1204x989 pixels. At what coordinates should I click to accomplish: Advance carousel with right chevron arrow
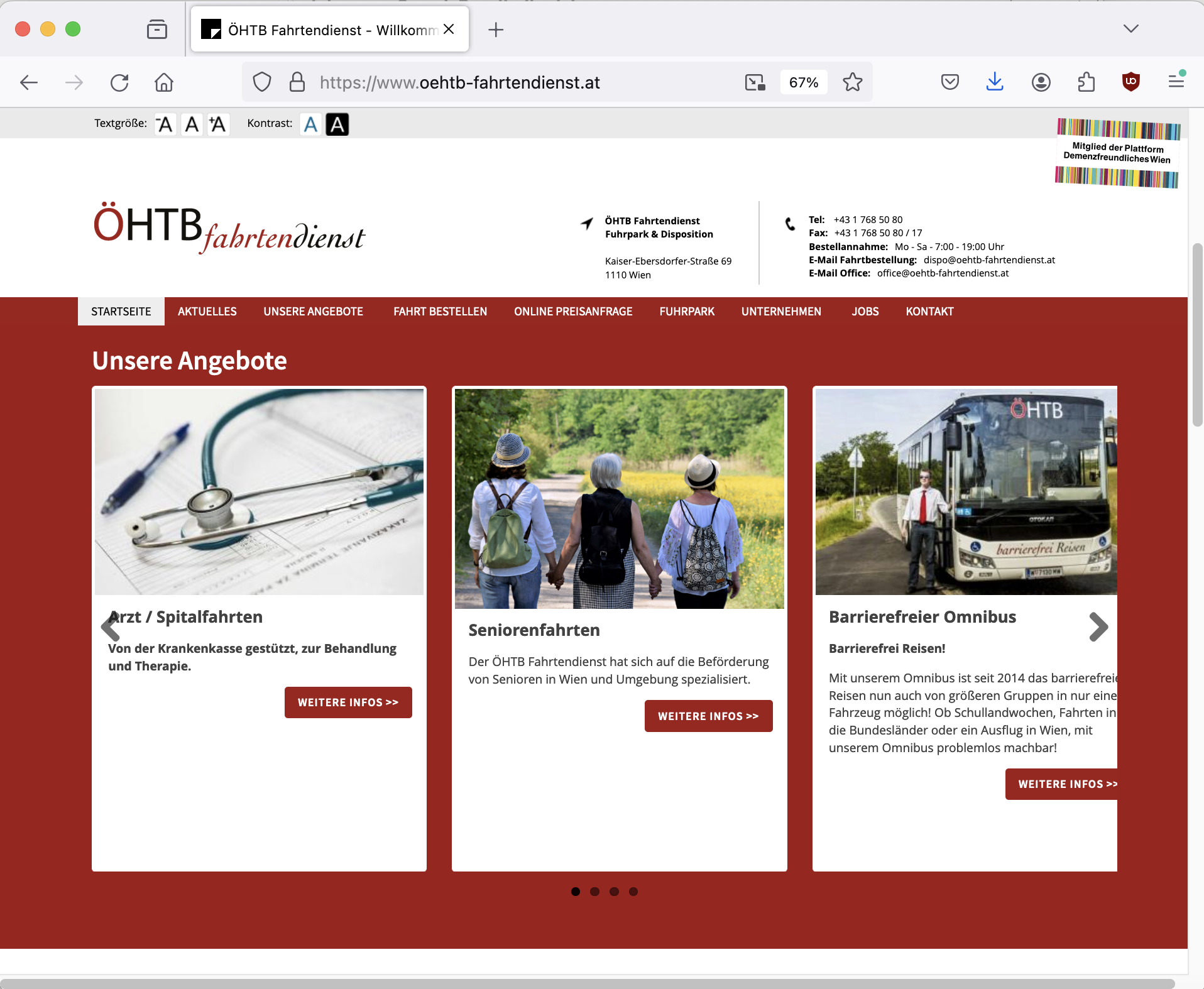[x=1098, y=626]
